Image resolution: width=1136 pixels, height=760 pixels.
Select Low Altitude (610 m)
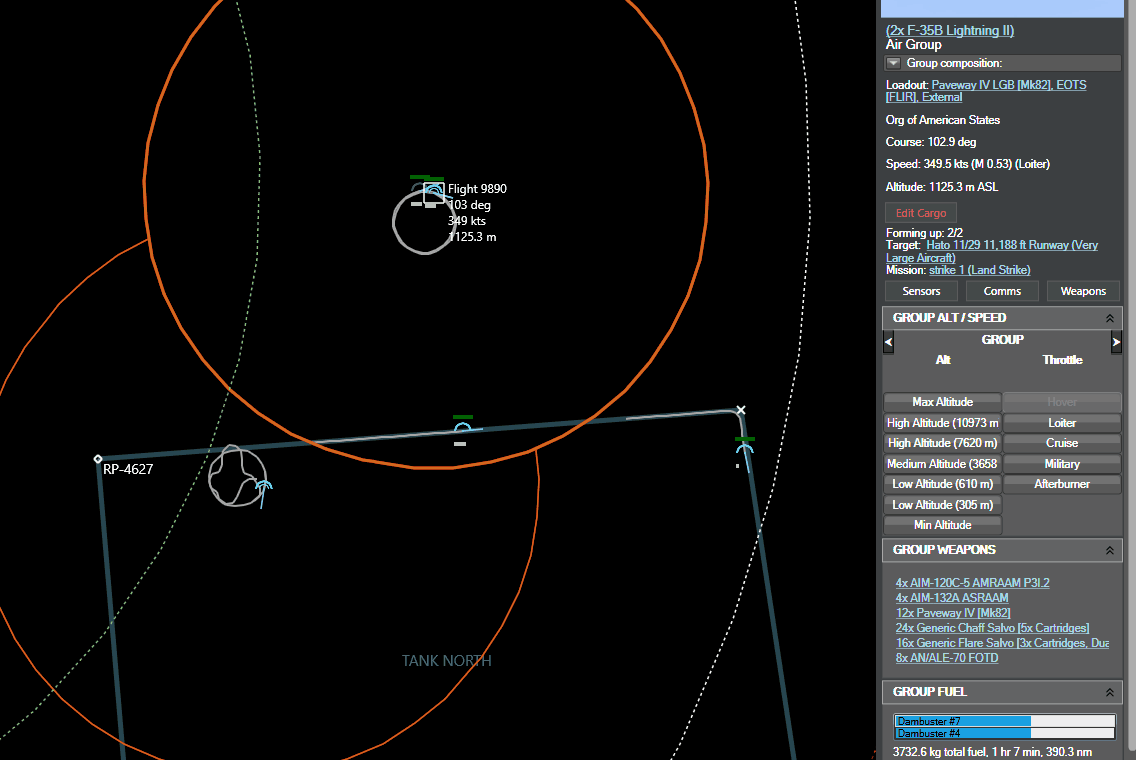943,484
